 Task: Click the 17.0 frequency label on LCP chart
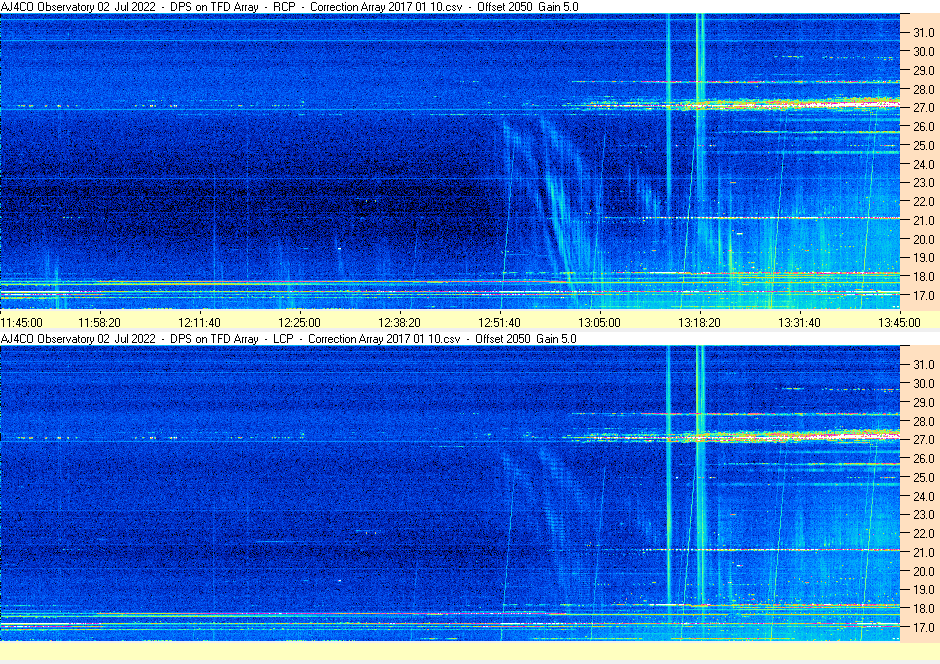tap(924, 627)
